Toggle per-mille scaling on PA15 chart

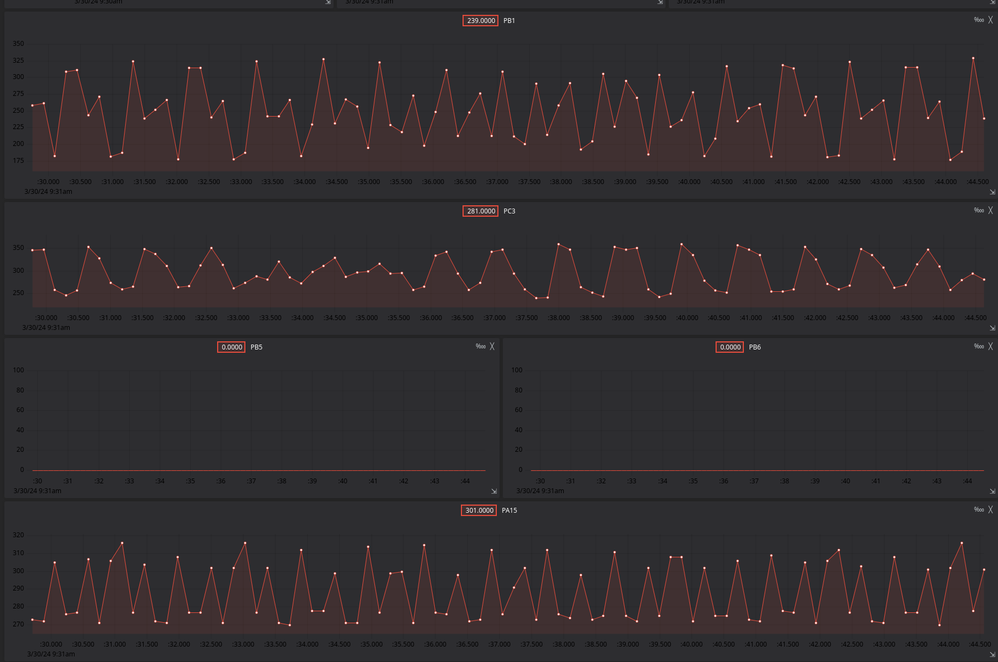tap(978, 510)
